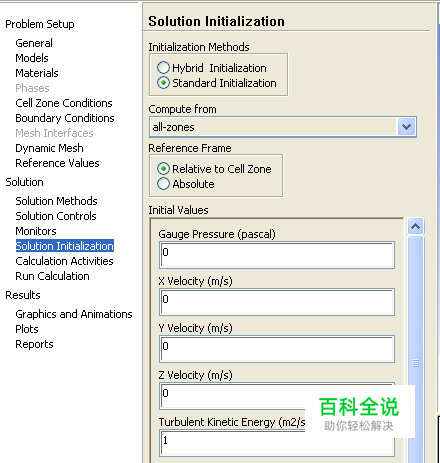Go to Boundary Conditions panel

coord(65,118)
